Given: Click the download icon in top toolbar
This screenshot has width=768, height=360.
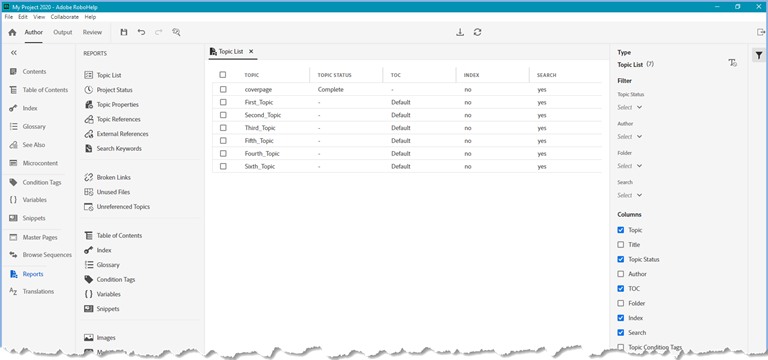Looking at the screenshot, I should point(460,32).
